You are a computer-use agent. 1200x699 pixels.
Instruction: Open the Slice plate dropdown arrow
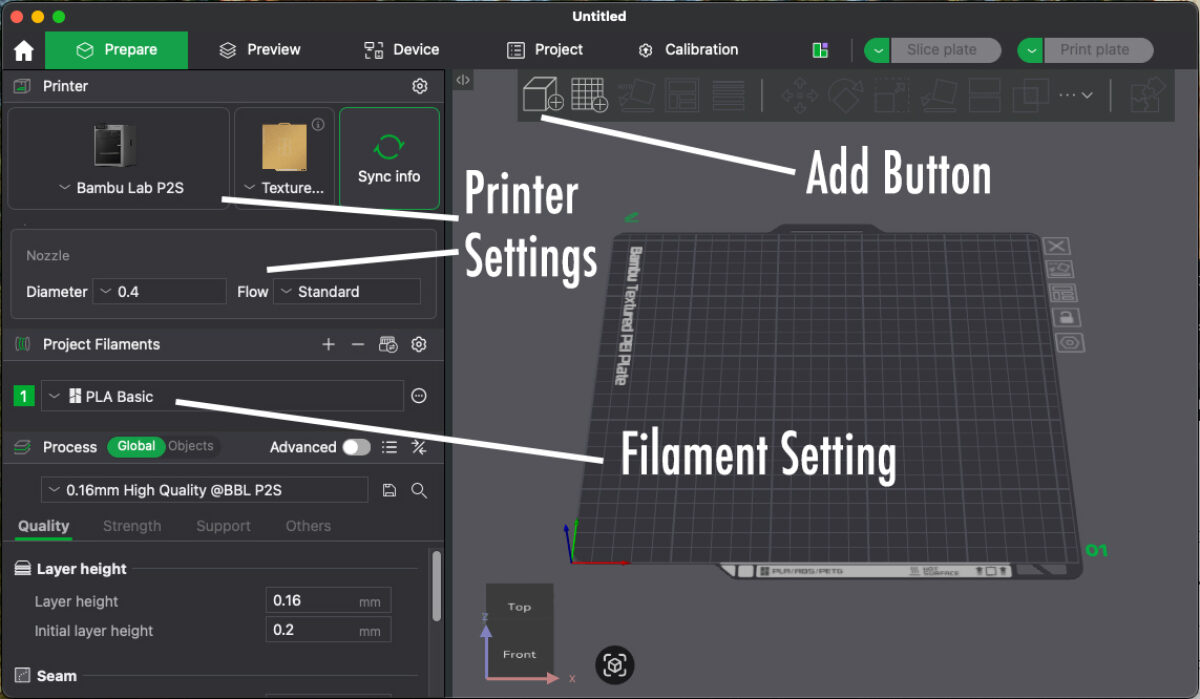tap(877, 50)
